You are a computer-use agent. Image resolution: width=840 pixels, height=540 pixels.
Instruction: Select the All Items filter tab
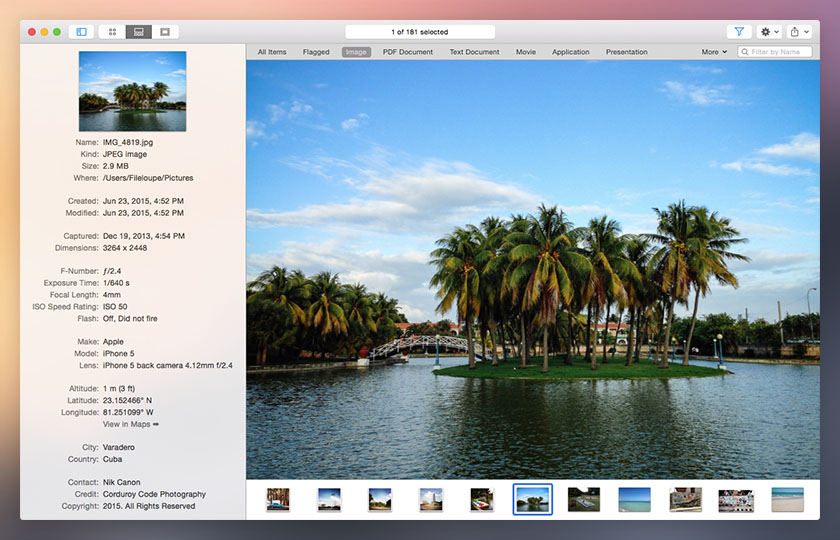[x=272, y=52]
